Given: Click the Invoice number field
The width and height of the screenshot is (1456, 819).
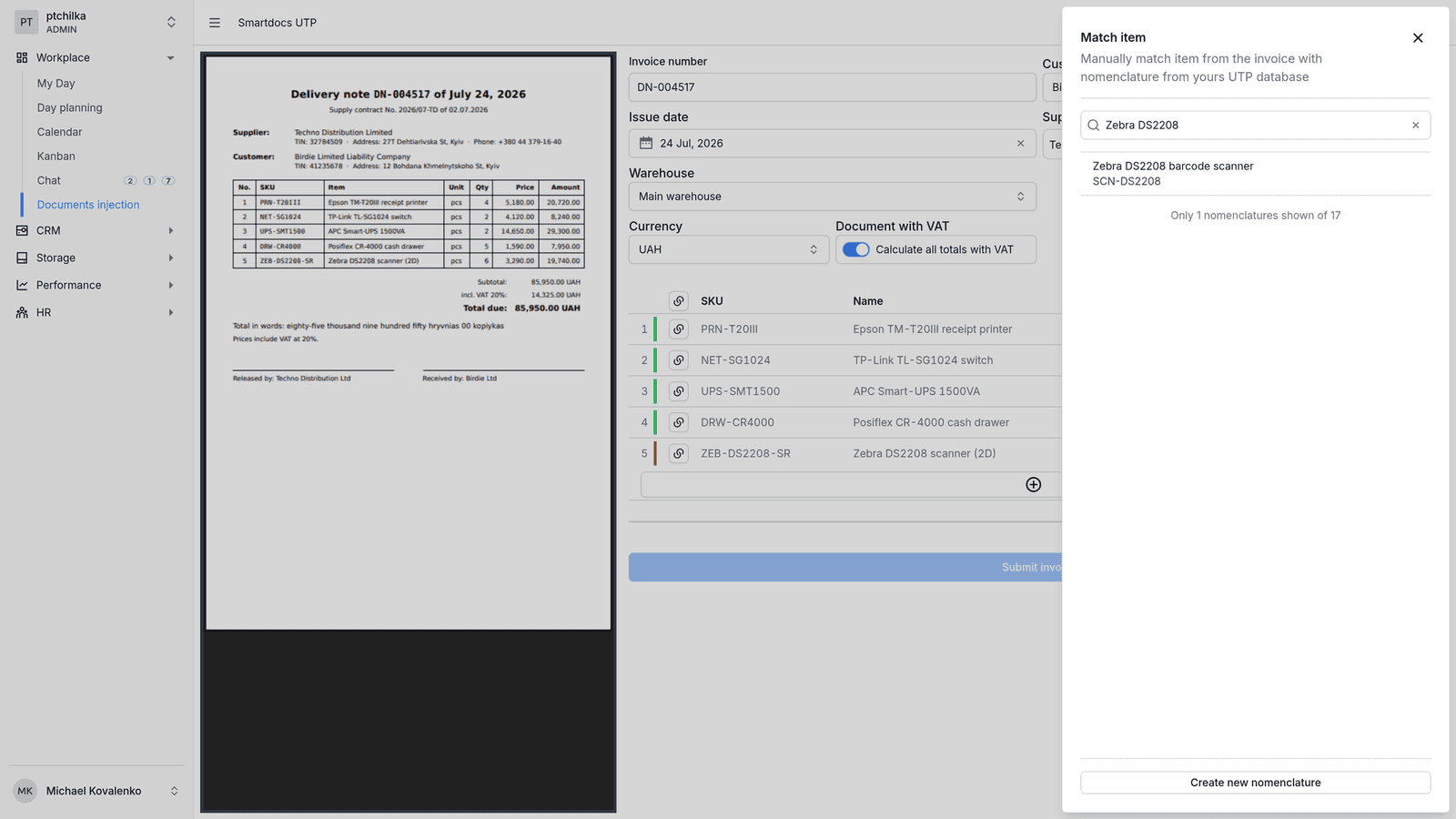Looking at the screenshot, I should click(x=832, y=87).
